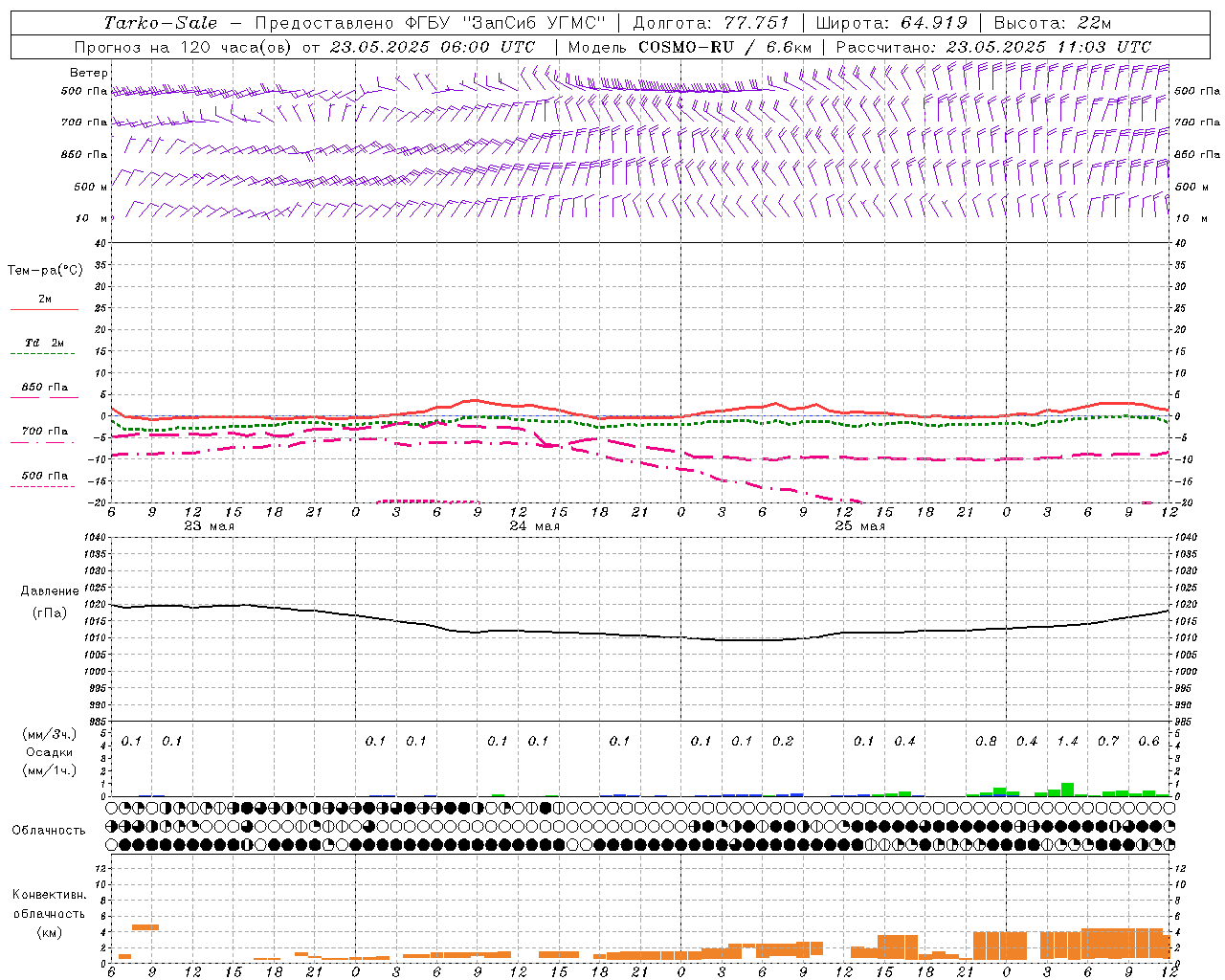The height and width of the screenshot is (980, 1225).
Task: Click the red '2м' temperature legend line
Action: click(x=44, y=309)
